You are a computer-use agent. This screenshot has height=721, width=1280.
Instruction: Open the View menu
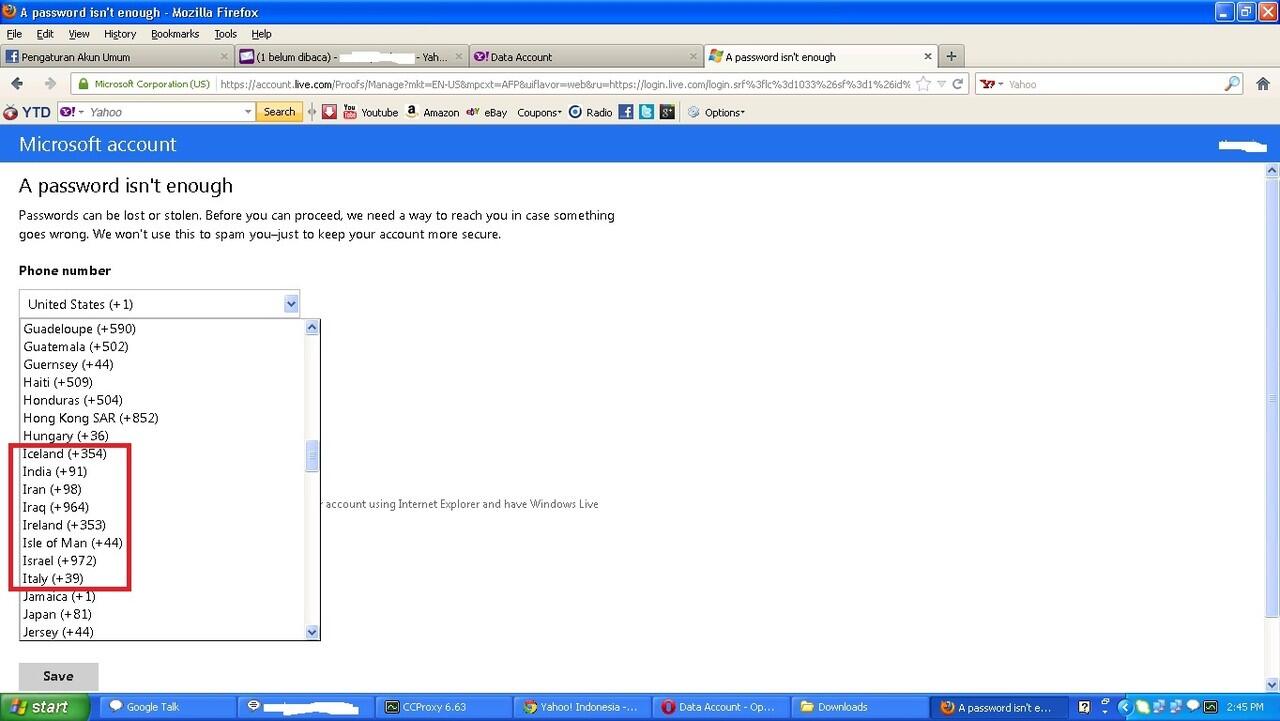click(x=79, y=34)
